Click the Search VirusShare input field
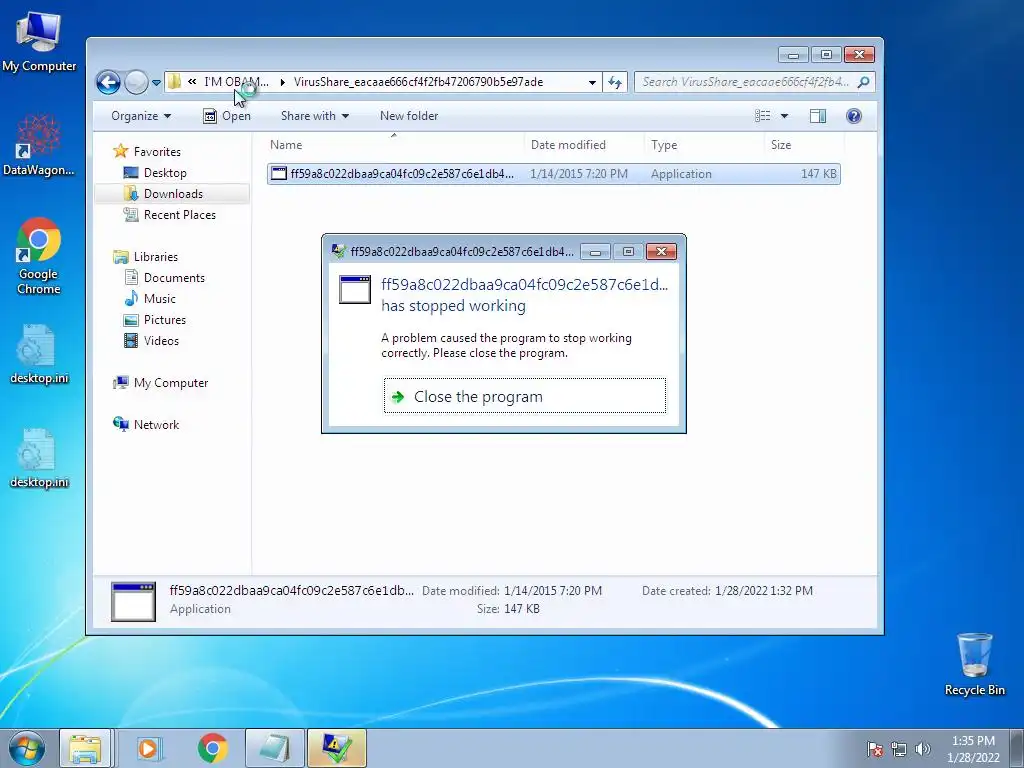The image size is (1024, 768). [x=744, y=82]
